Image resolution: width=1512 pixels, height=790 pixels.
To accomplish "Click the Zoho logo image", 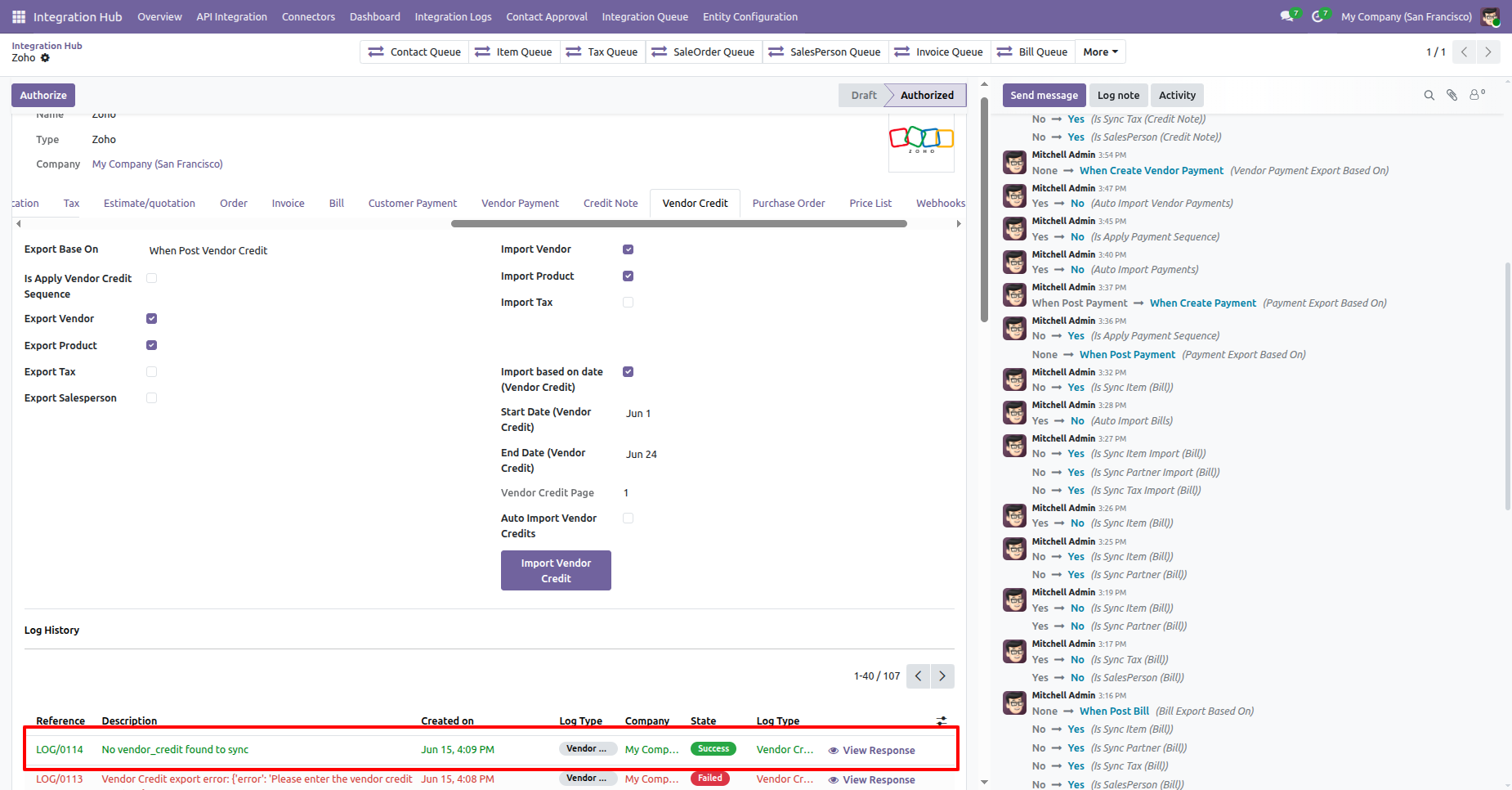I will click(x=921, y=140).
